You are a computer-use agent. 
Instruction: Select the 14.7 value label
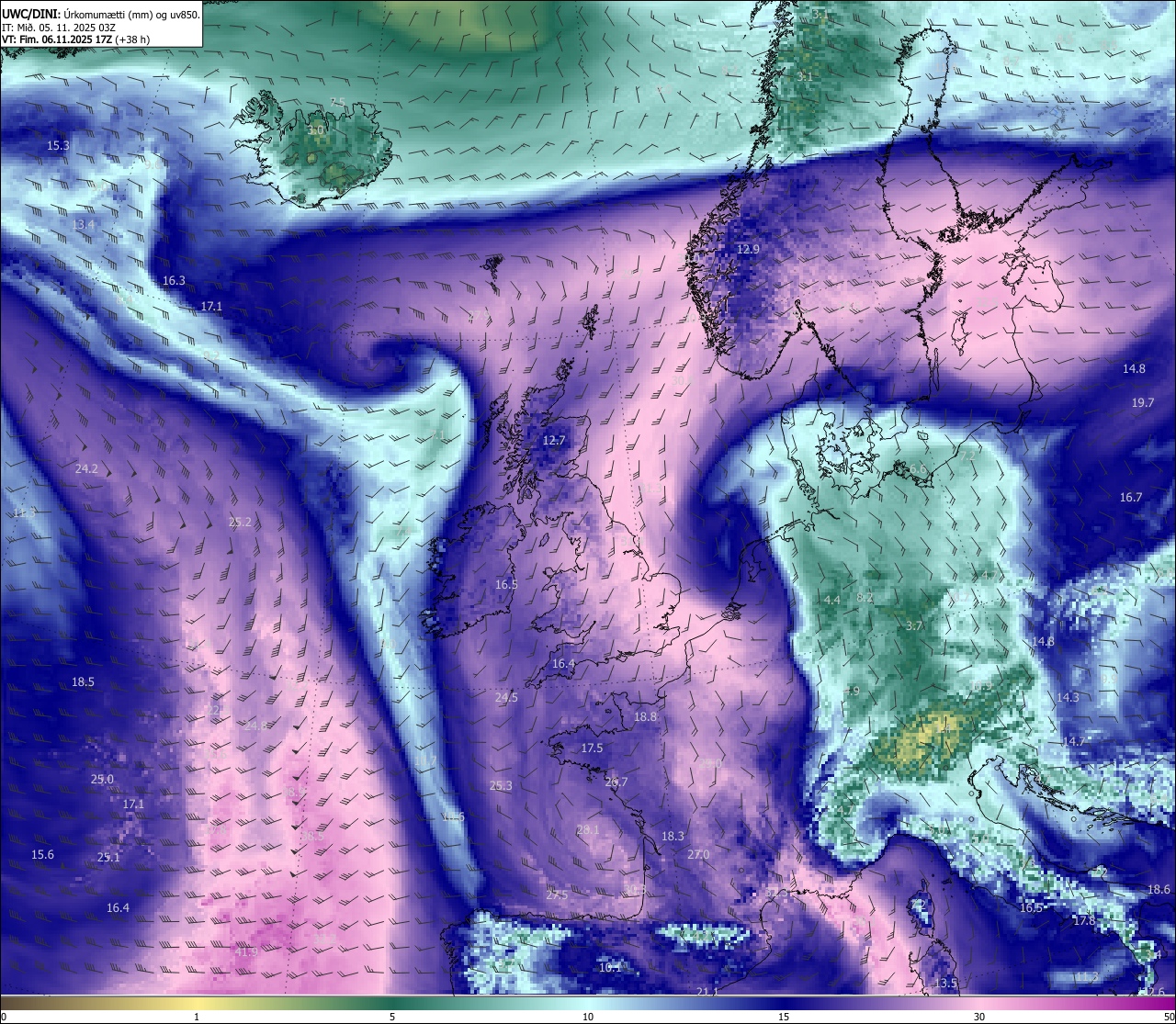(x=1074, y=740)
